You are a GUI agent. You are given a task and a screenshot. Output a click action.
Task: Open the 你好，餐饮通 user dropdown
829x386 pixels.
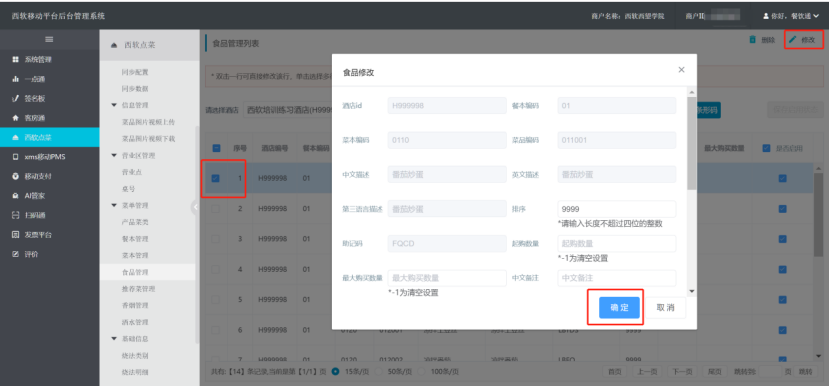790,16
